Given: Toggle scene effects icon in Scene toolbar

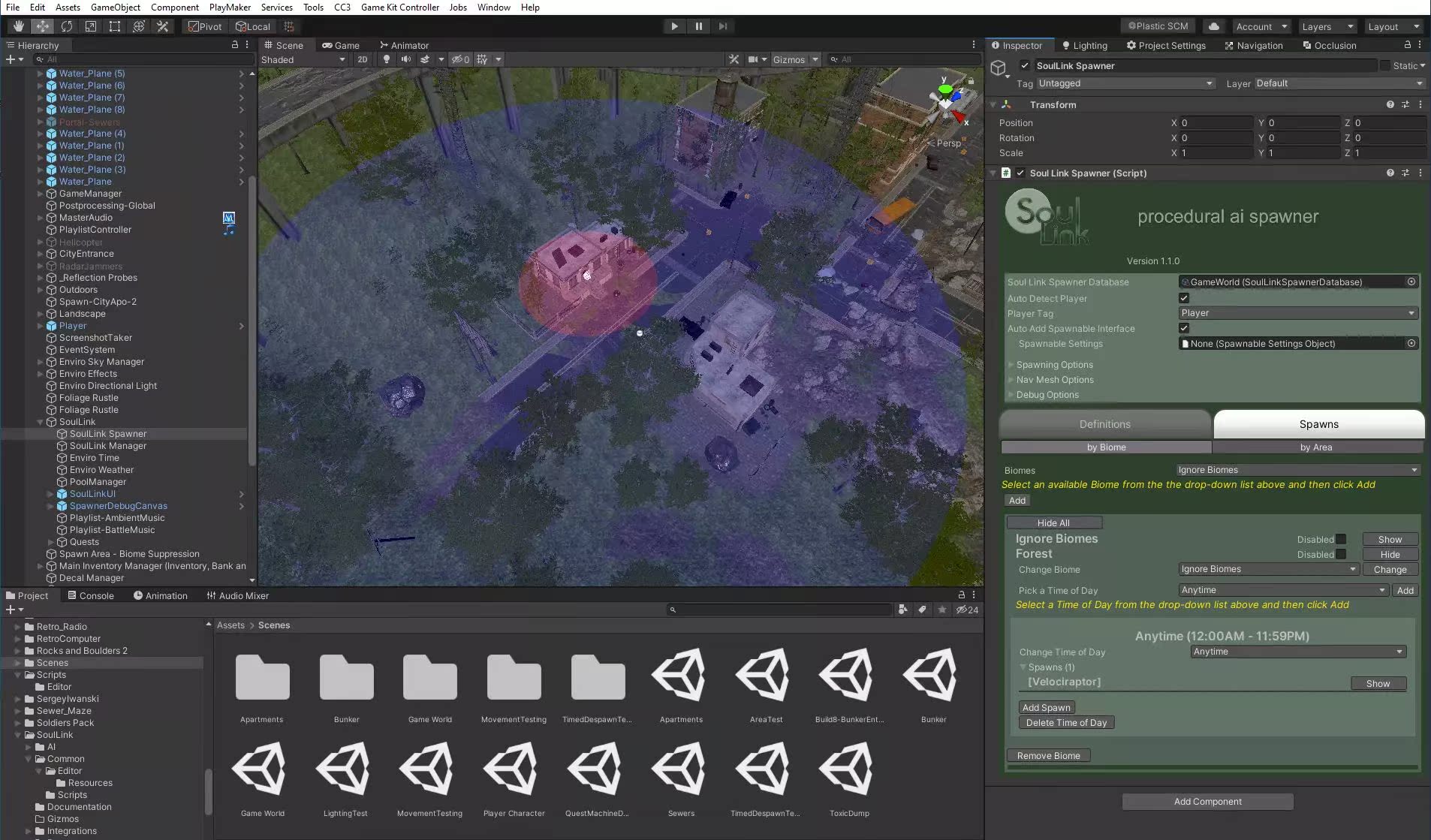Looking at the screenshot, I should coord(425,59).
